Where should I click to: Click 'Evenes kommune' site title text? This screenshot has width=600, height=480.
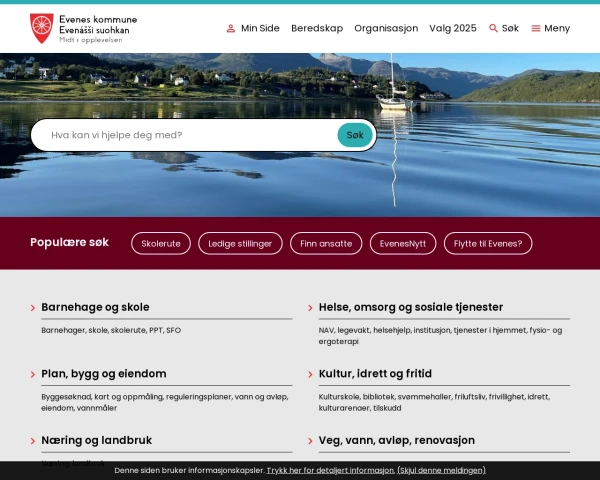click(98, 19)
